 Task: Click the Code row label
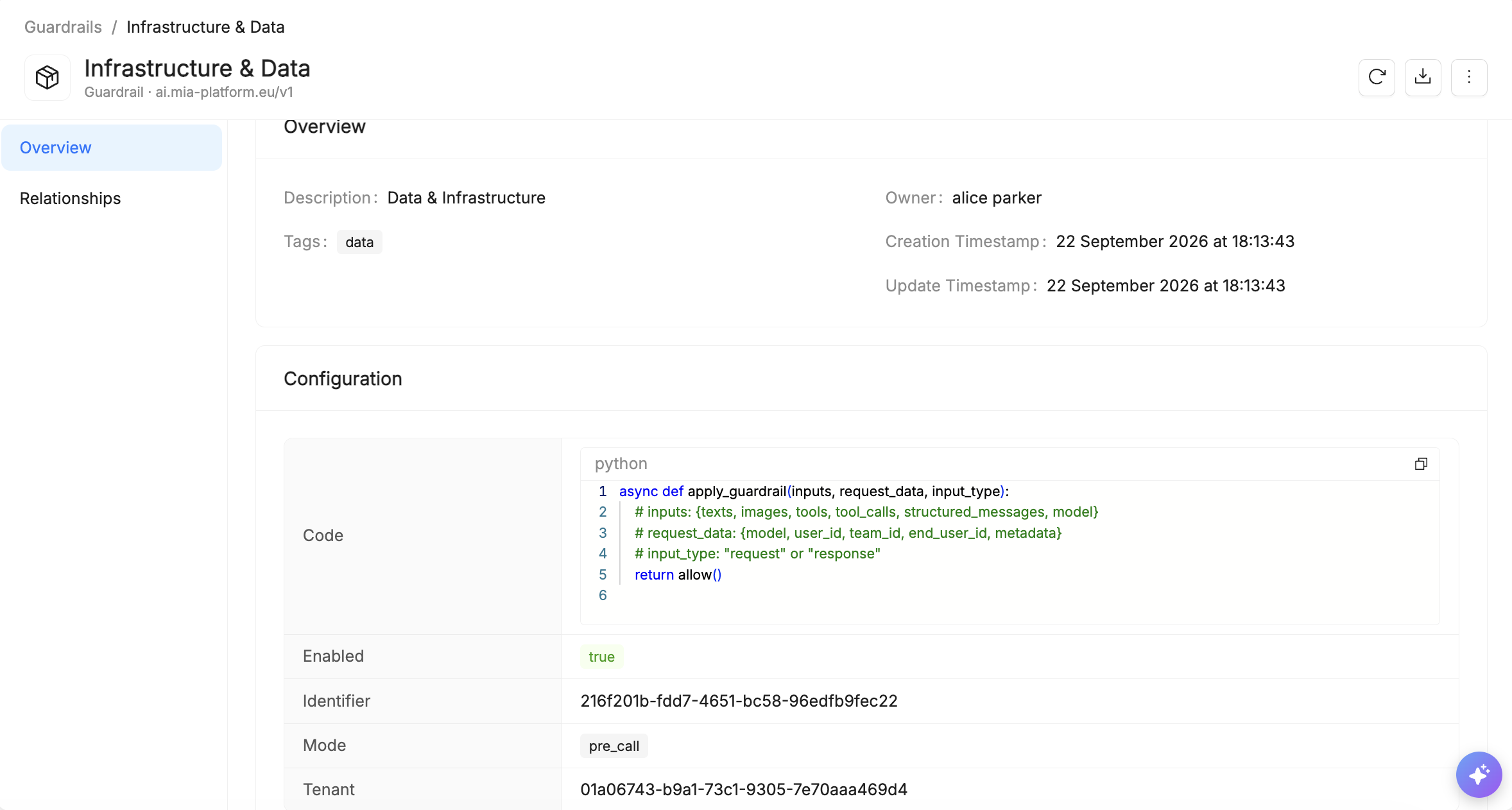[x=323, y=535]
